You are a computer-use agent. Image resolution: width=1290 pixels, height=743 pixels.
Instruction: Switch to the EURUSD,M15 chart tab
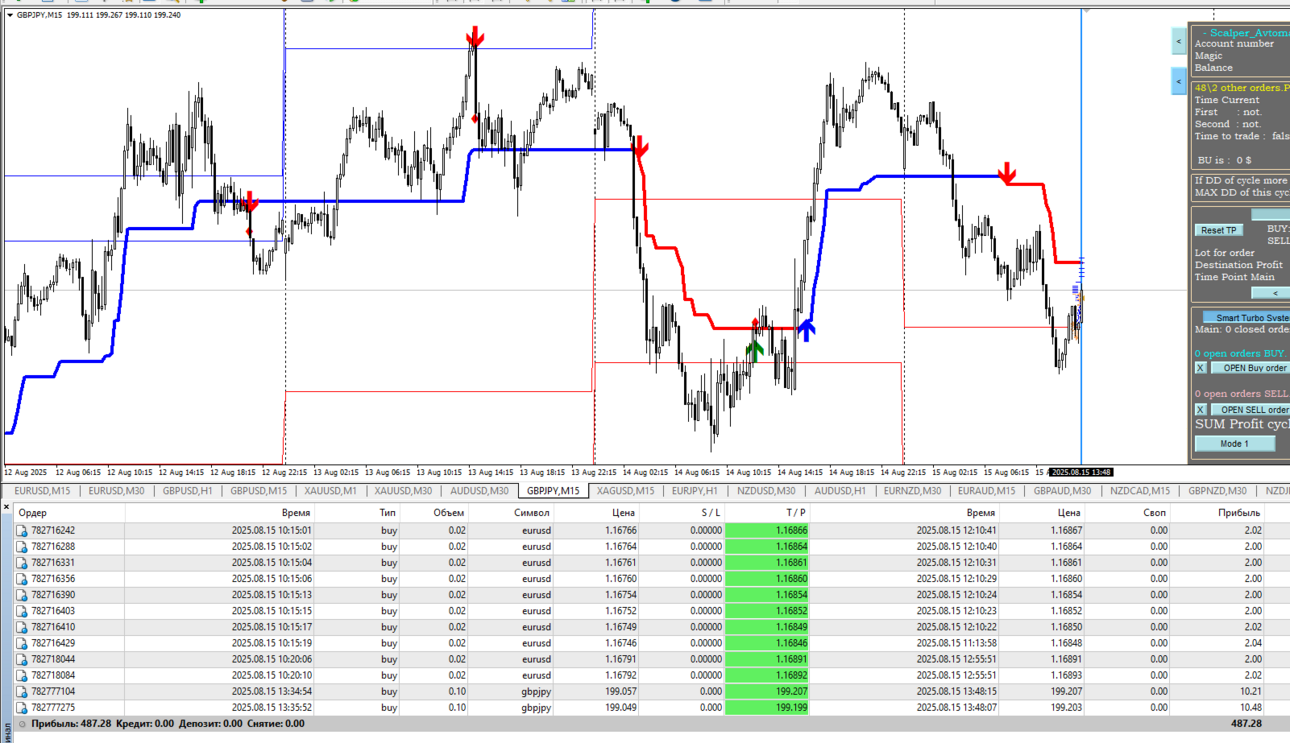(x=42, y=491)
